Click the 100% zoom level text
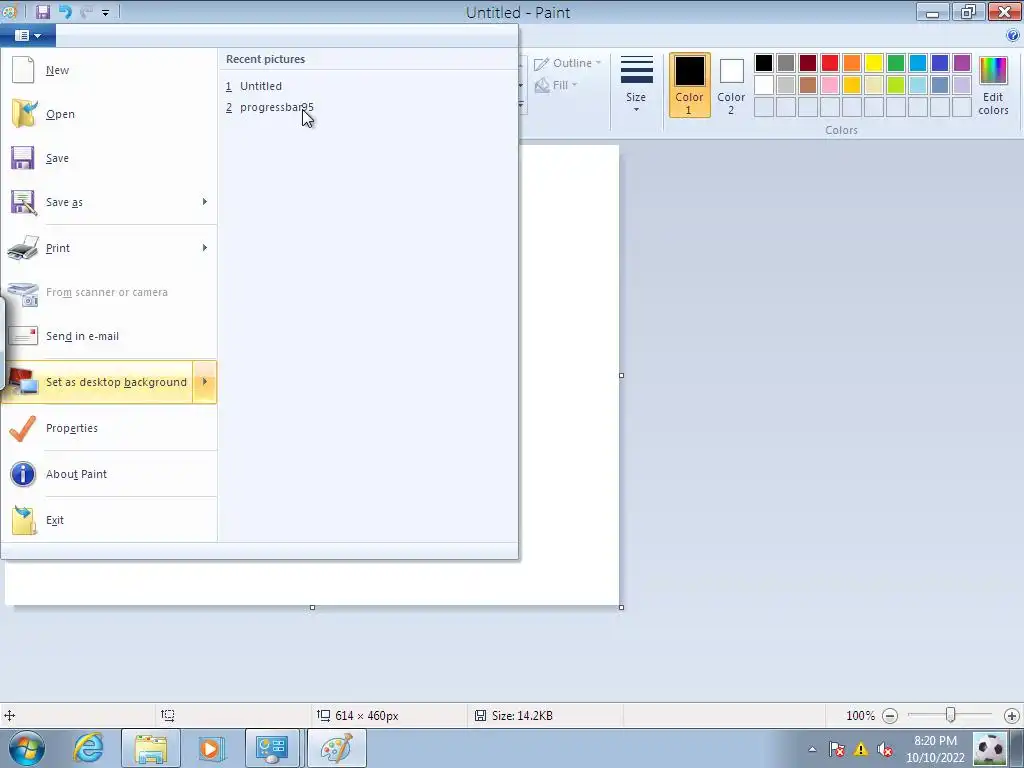Viewport: 1024px width, 768px height. click(860, 716)
